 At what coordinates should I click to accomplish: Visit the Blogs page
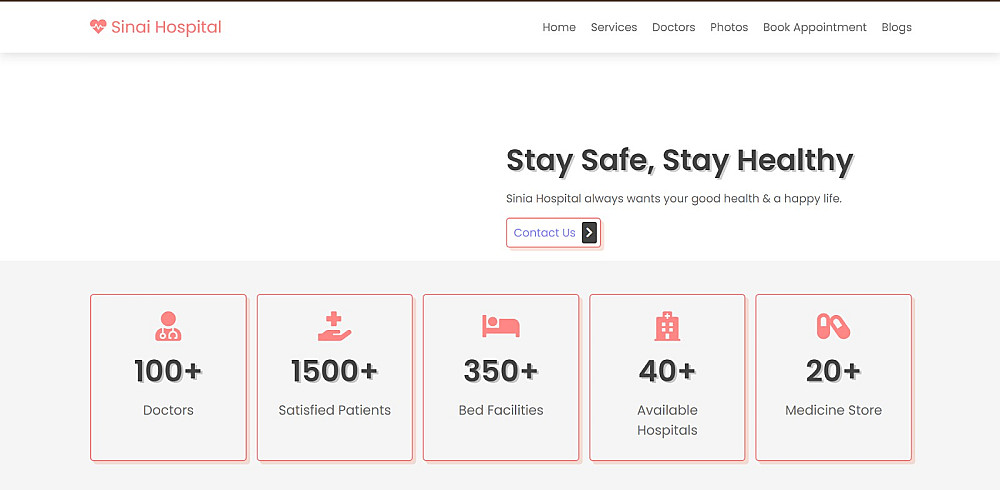(x=896, y=27)
